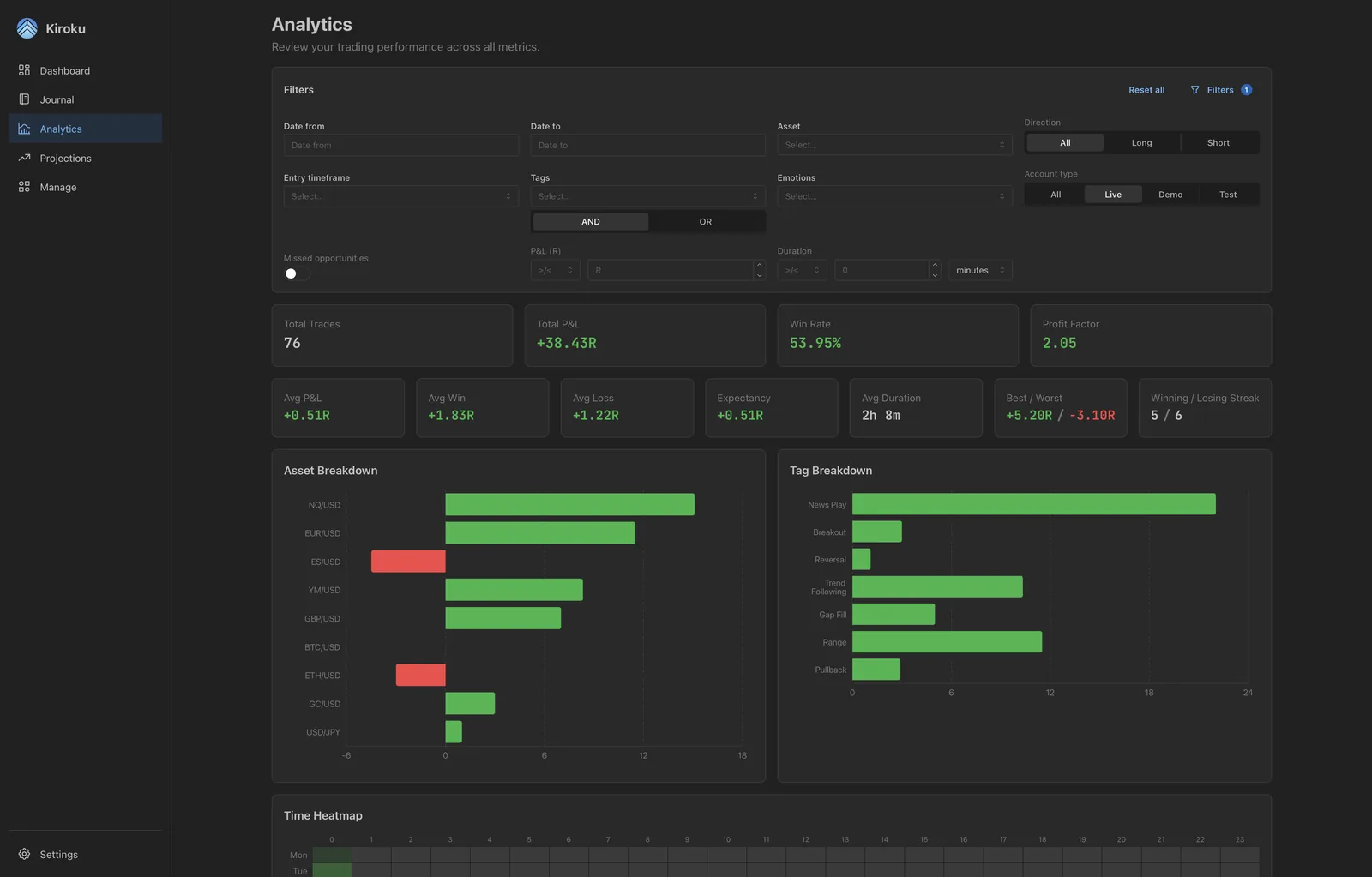
Task: Click the Settings gear icon
Action: tap(24, 854)
